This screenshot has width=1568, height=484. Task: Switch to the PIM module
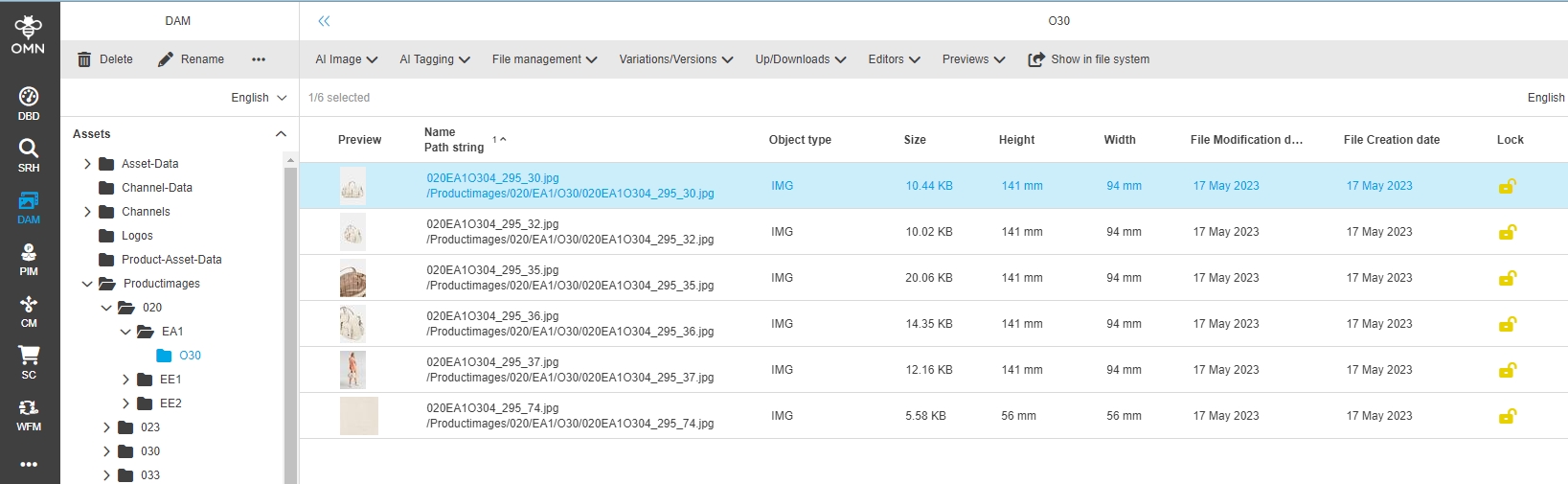click(29, 259)
